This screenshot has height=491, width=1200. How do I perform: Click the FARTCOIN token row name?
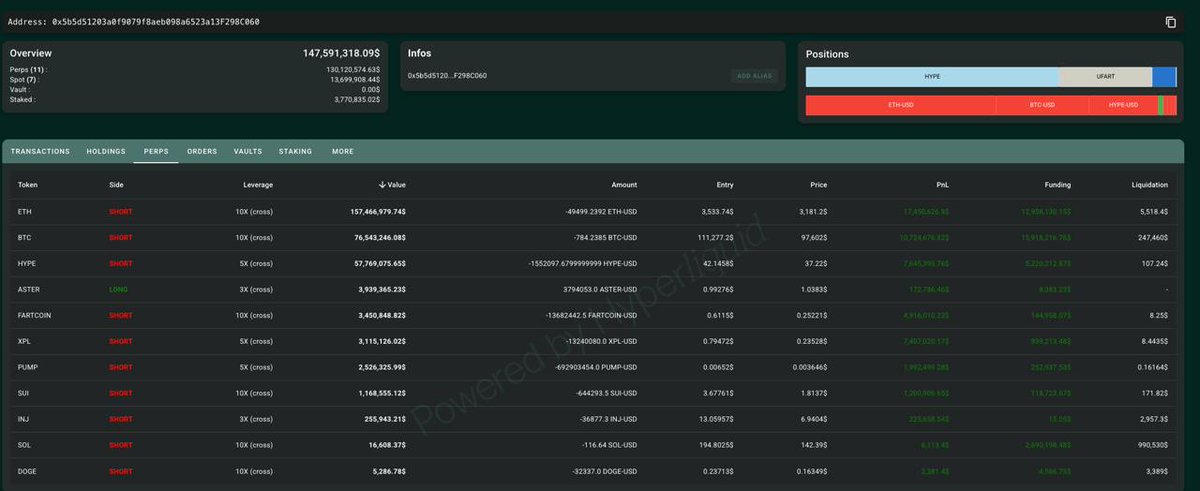coord(35,315)
